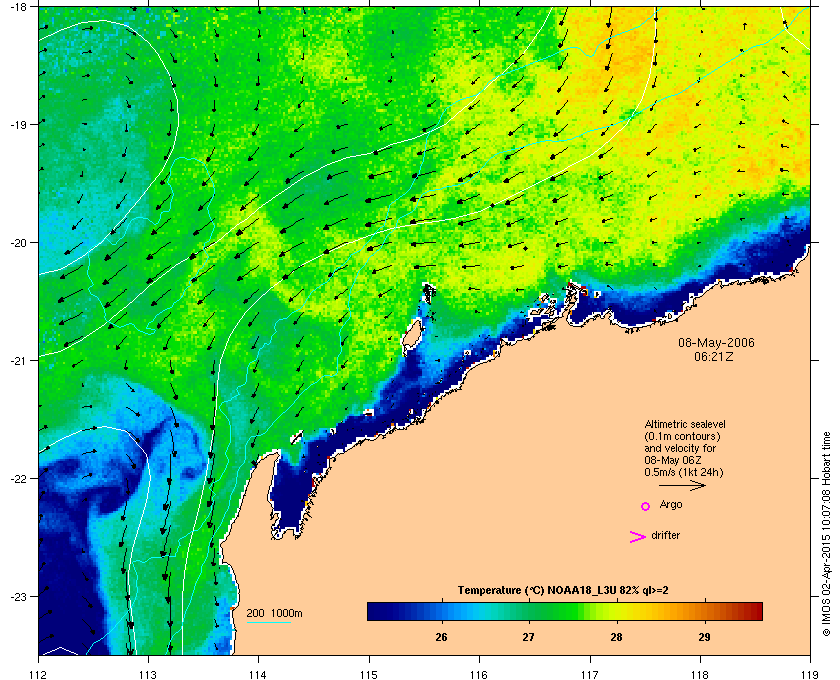Click longitude axis label 115
The image size is (840, 680).
[369, 675]
